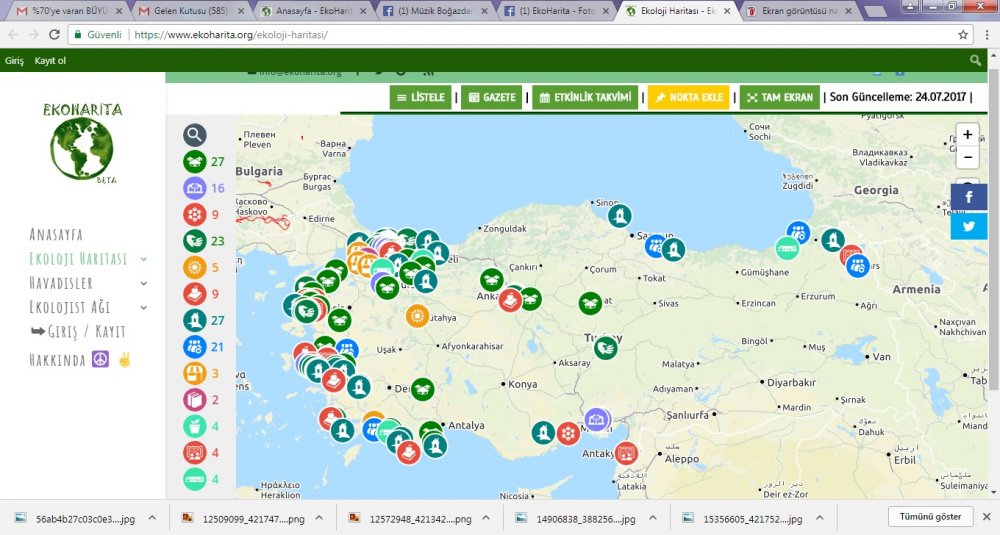The image size is (1000, 535).
Task: Go to Anasayfa in sidebar menu
Action: [56, 234]
